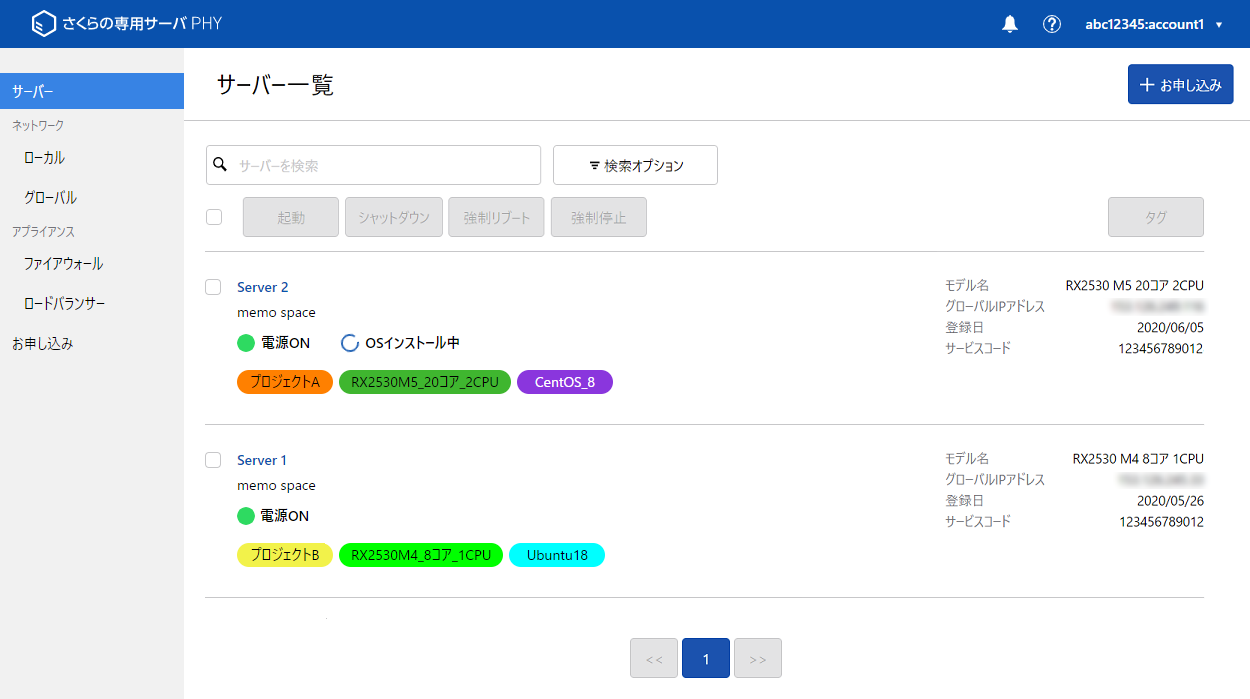
Task: Open the Server 2 link
Action: click(x=262, y=287)
